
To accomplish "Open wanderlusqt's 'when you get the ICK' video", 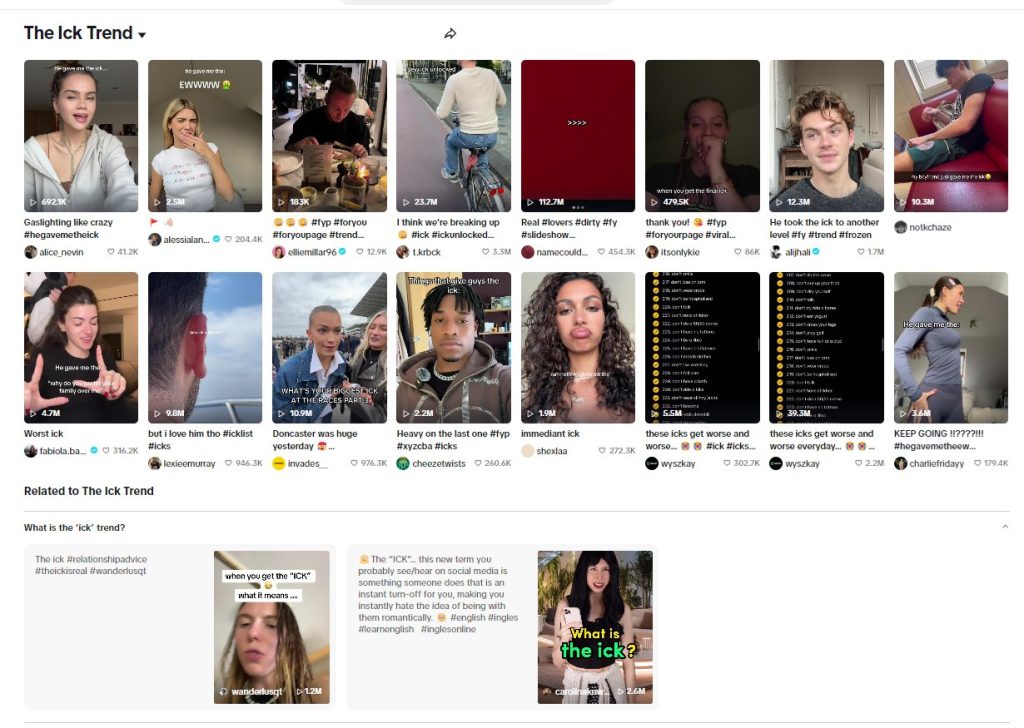I will click(x=272, y=627).
